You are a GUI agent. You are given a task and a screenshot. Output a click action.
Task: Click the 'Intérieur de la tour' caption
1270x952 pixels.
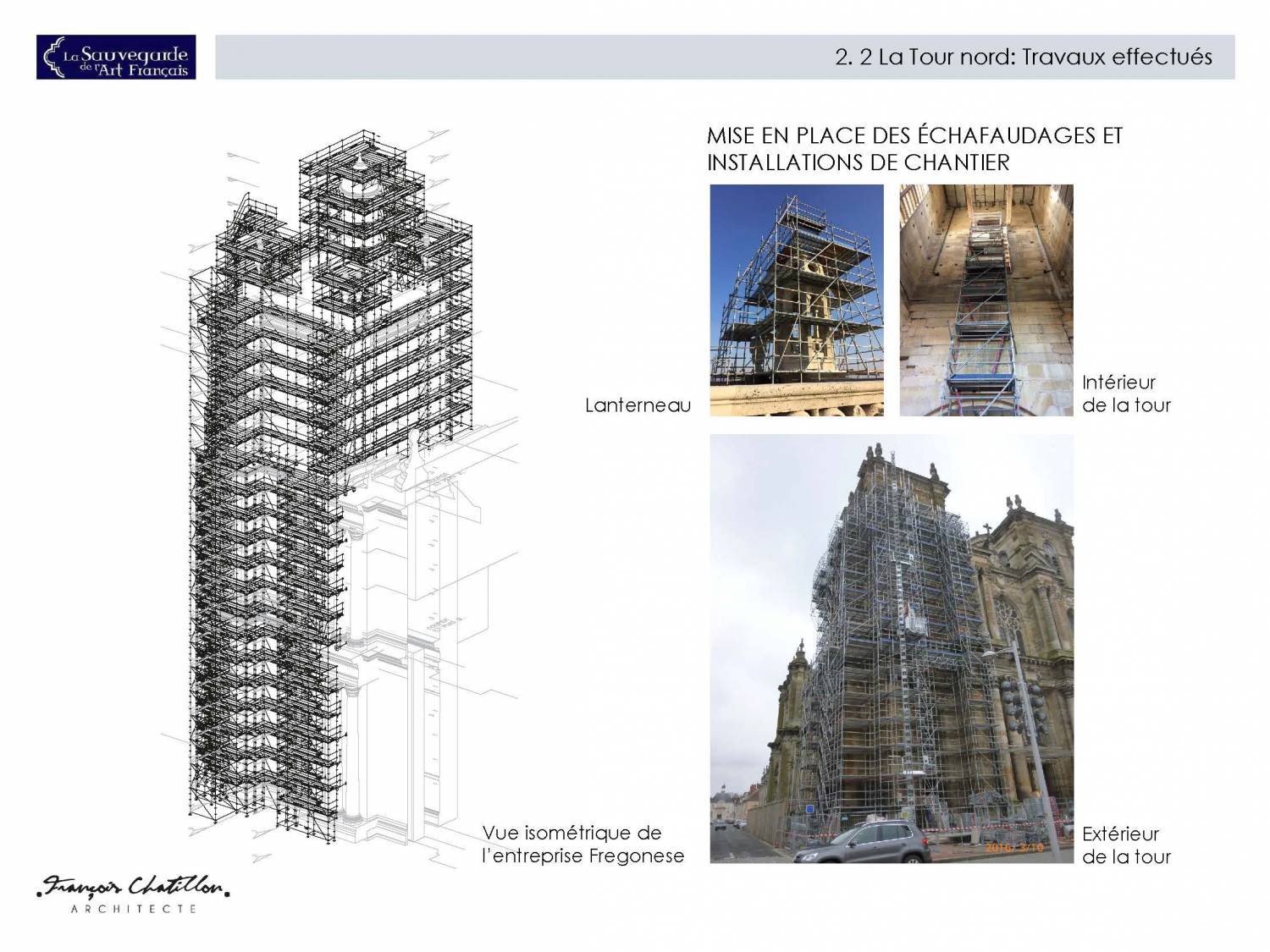(1125, 393)
